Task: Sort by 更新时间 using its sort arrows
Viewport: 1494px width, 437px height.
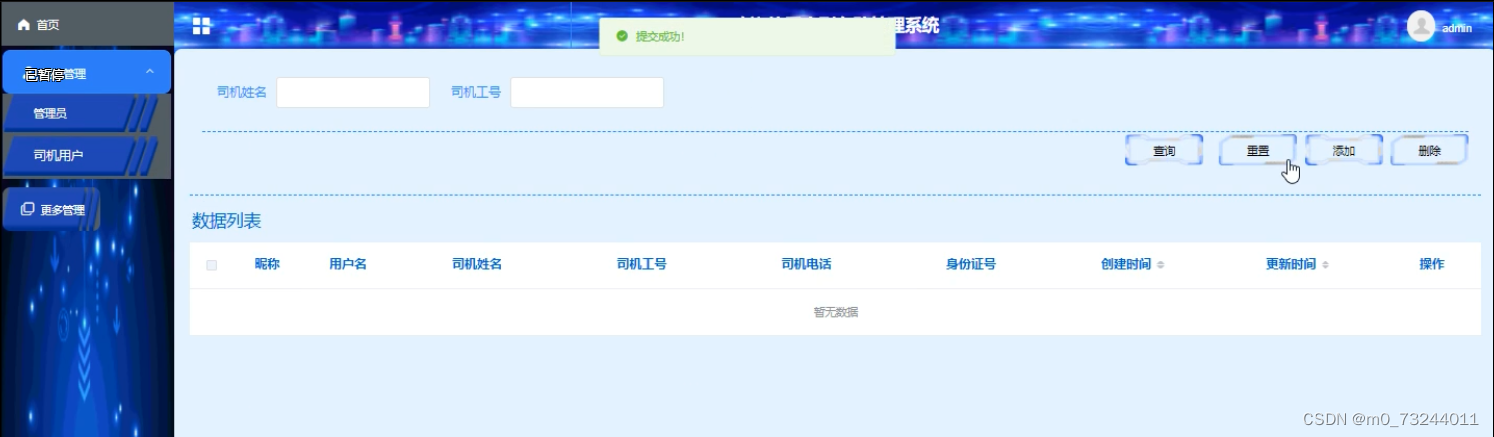Action: click(x=1325, y=265)
